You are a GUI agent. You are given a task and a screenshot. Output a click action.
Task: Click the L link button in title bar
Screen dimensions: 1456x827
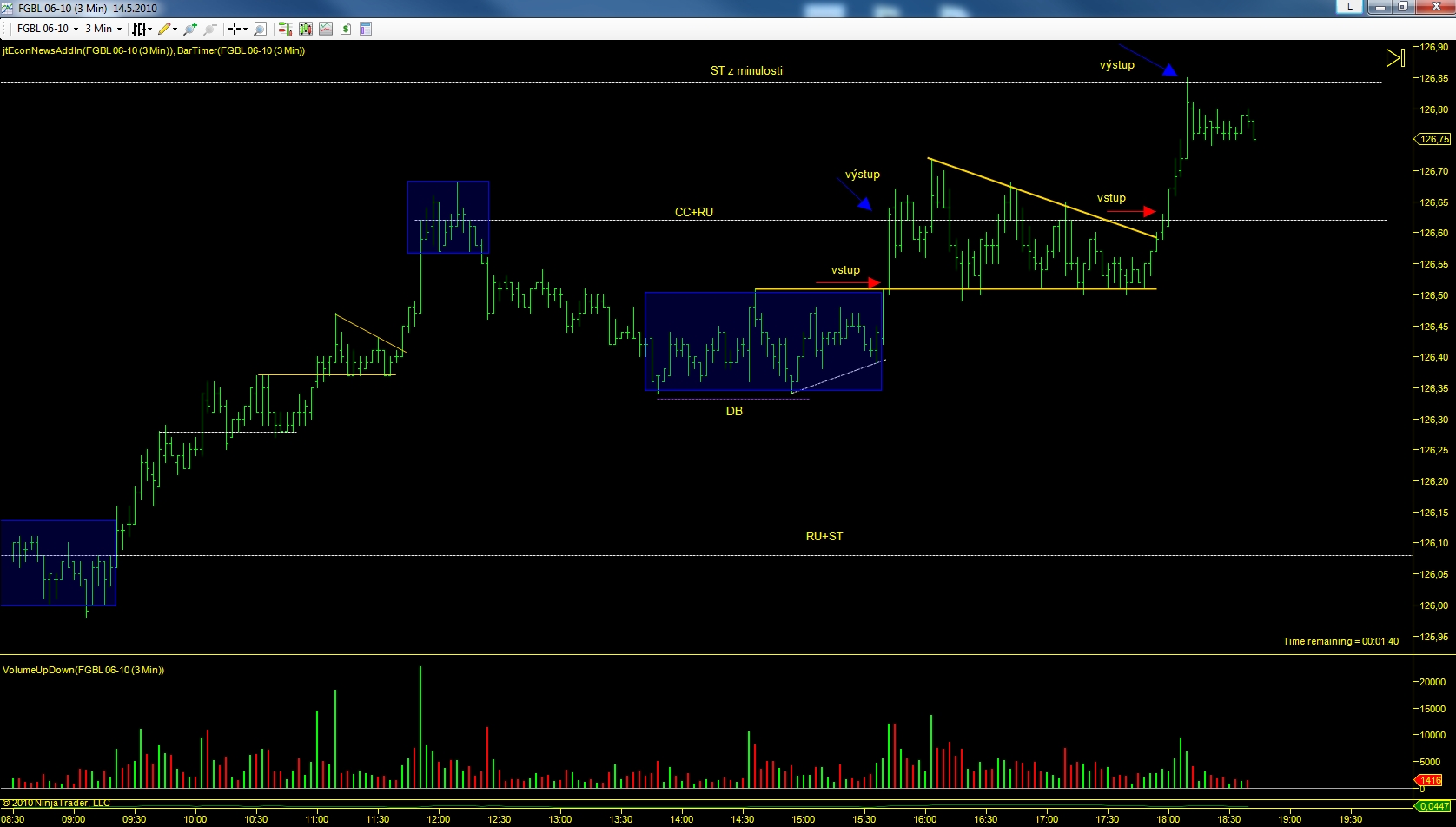coord(1349,7)
